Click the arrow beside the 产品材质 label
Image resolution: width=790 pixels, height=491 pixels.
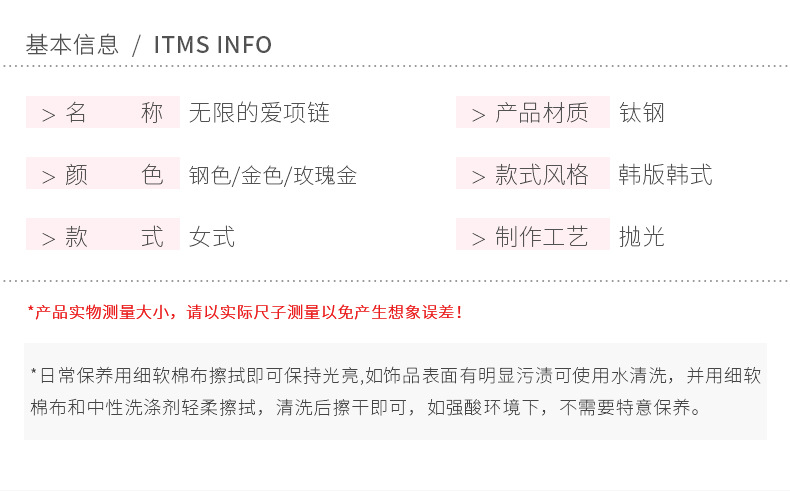478,114
